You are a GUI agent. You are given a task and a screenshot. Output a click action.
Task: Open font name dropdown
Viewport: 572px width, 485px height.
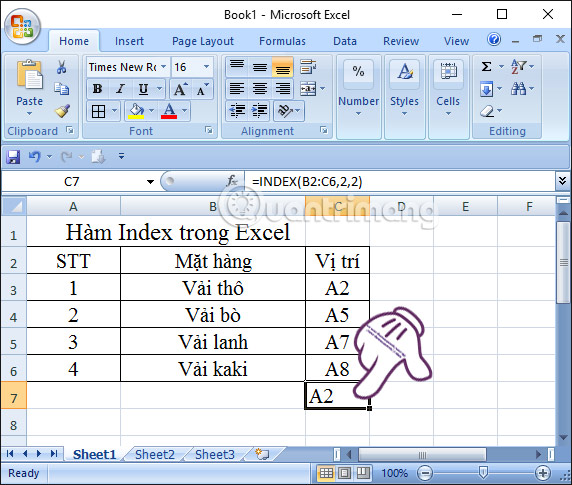pyautogui.click(x=164, y=66)
